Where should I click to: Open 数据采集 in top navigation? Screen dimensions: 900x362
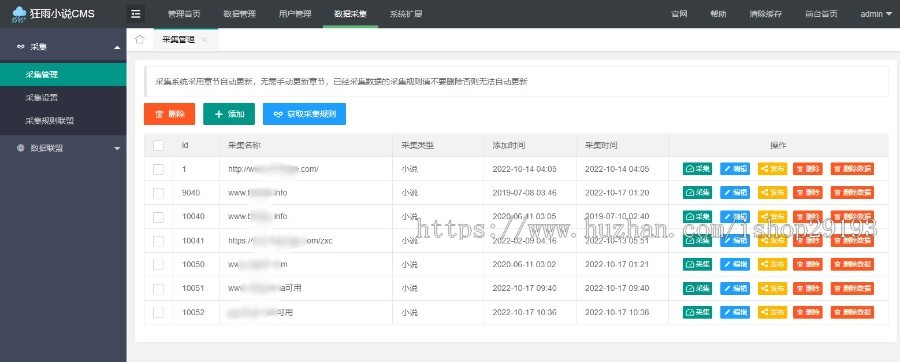coord(351,14)
